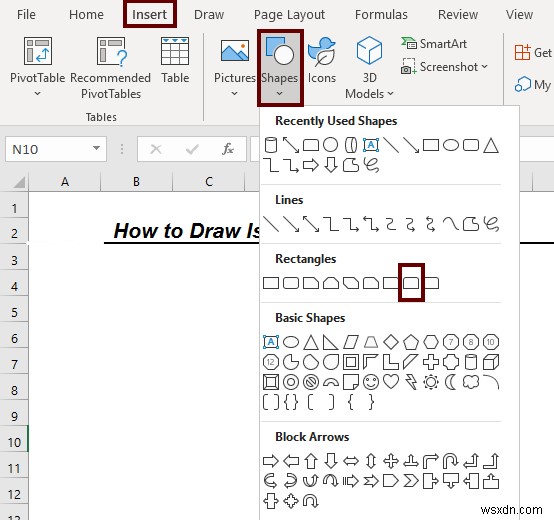Pick the Quad Arrow in Block Arrows
The image size is (554, 520).
tap(391, 461)
